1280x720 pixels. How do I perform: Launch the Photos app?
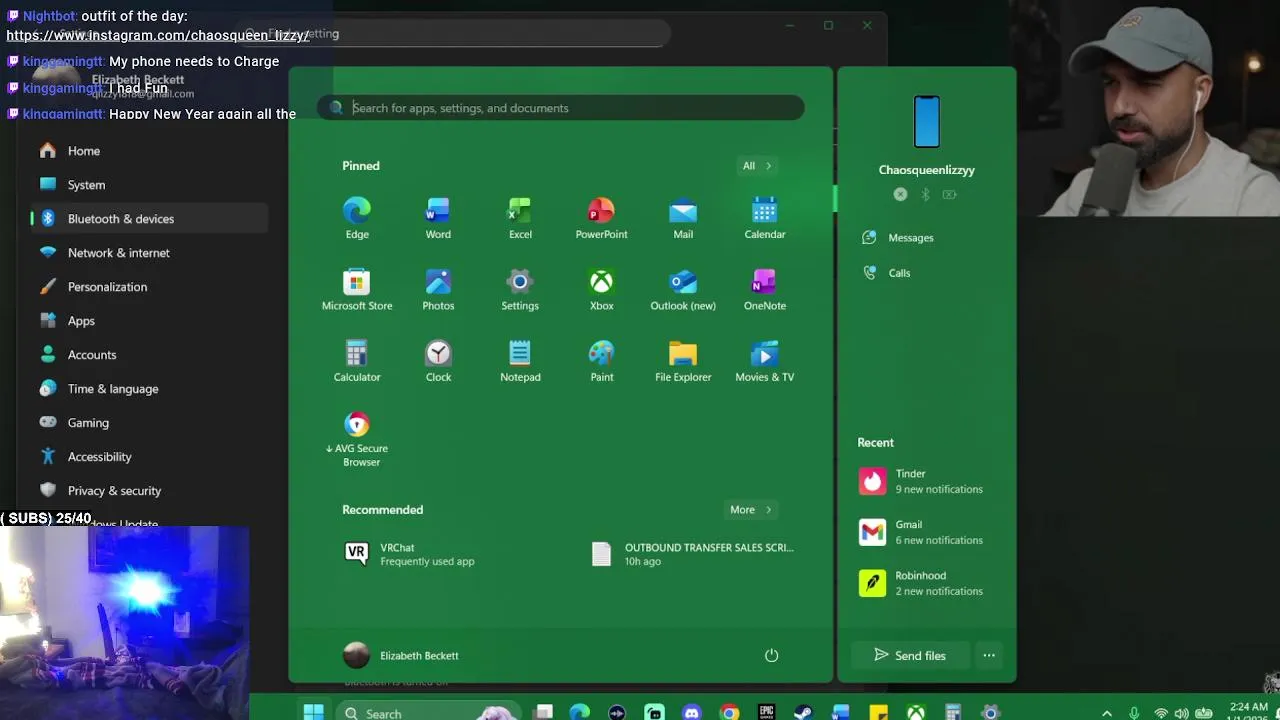pos(438,290)
